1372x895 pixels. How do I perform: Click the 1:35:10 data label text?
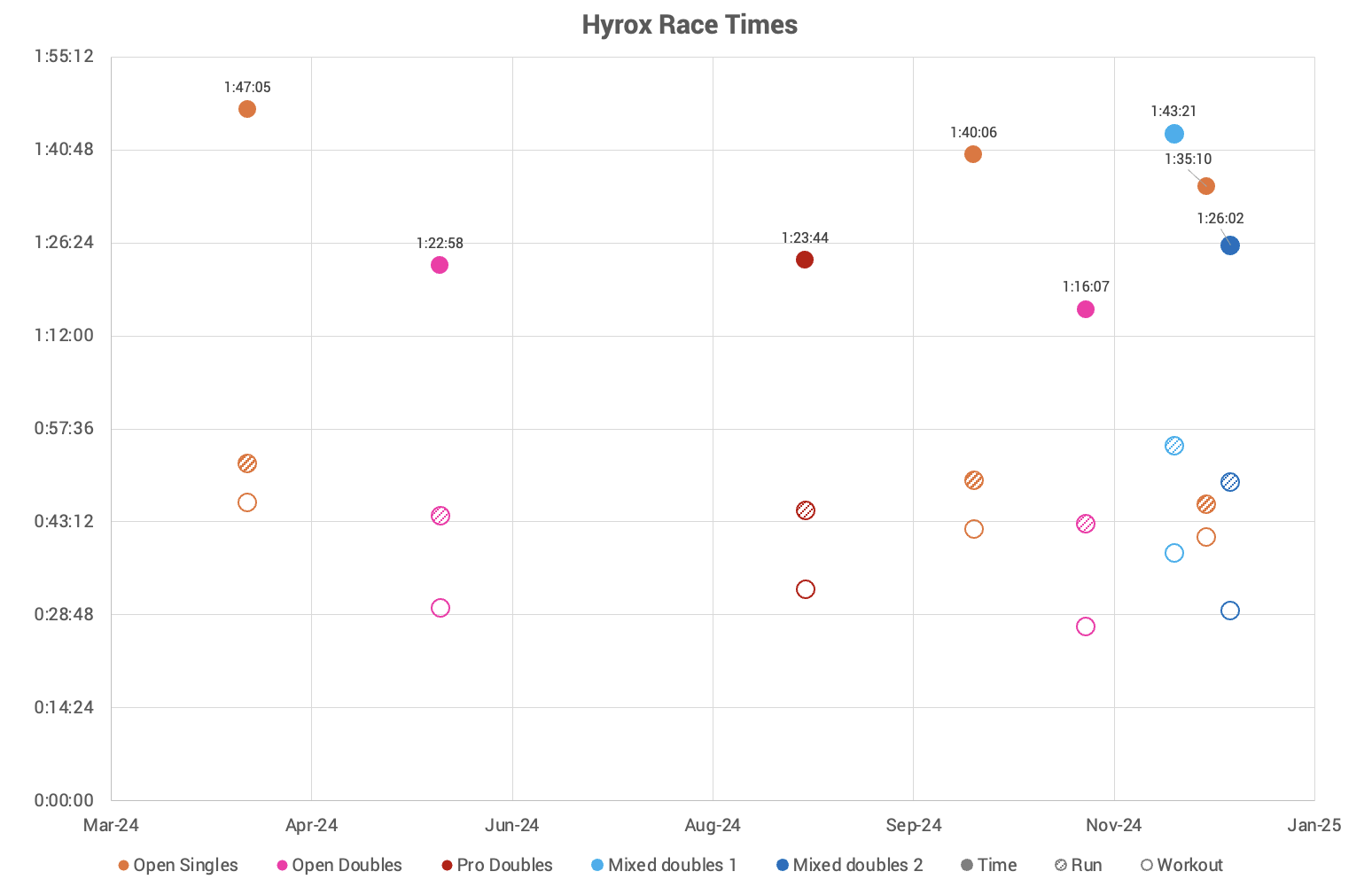(x=1188, y=159)
